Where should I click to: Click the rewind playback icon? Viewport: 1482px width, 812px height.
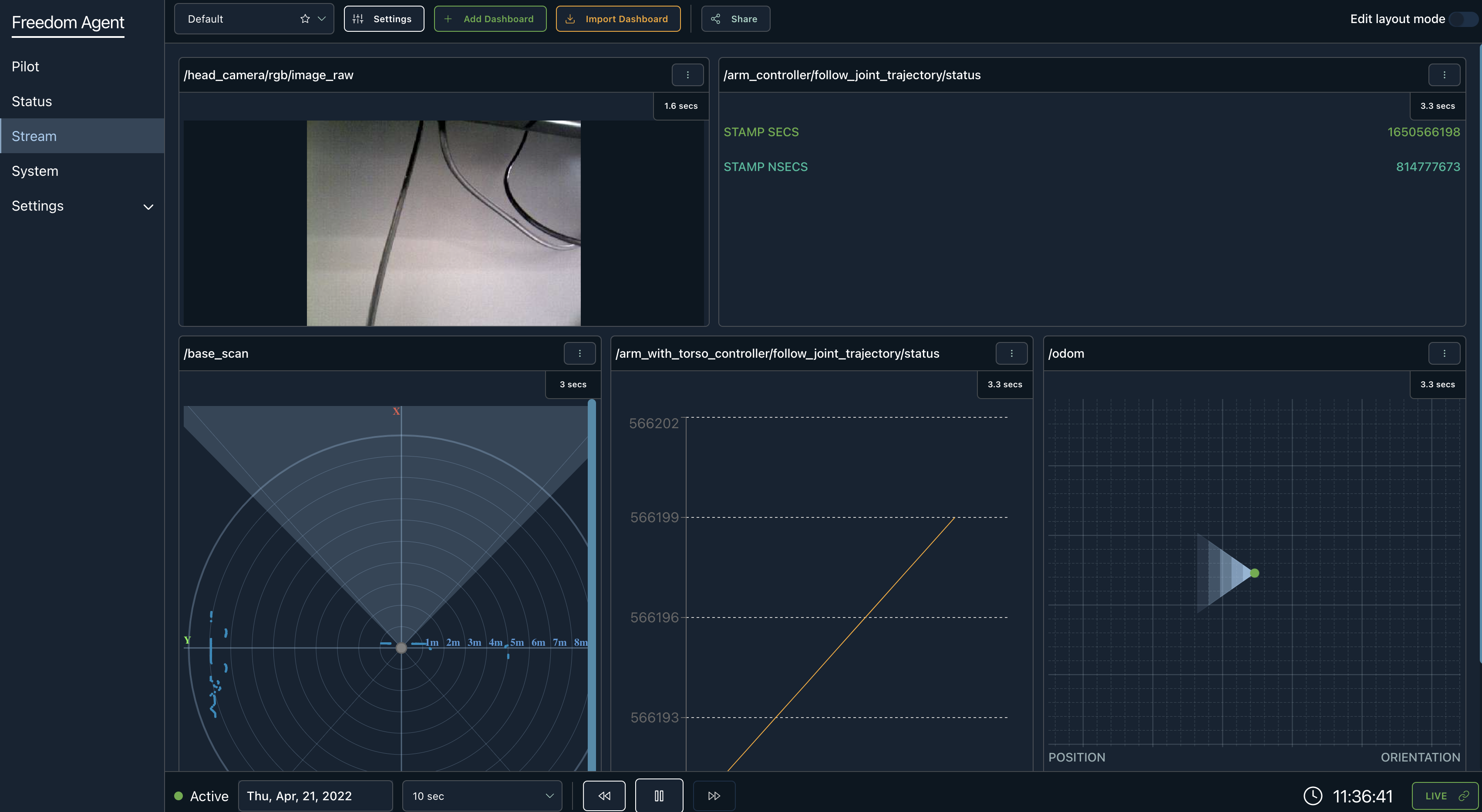[x=604, y=796]
